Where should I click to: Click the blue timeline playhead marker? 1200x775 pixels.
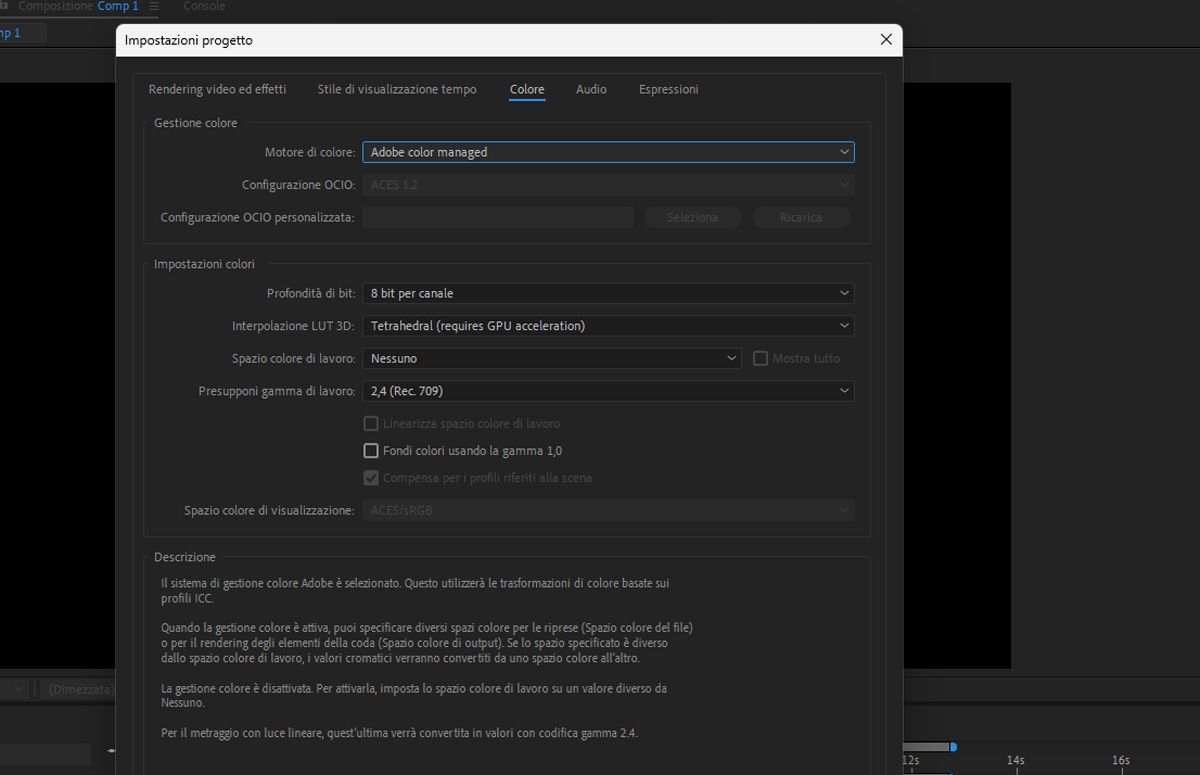(955, 746)
